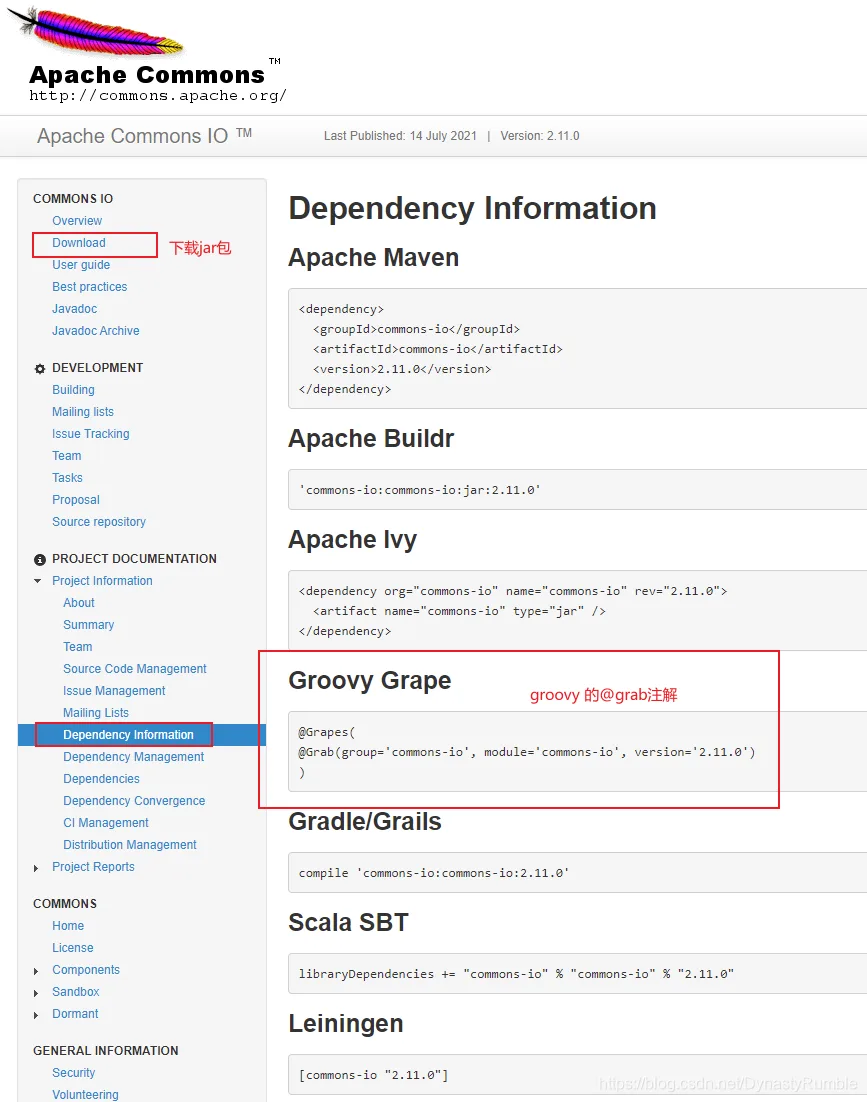The width and height of the screenshot is (867, 1102).
Task: Click the Apache Buildr code block
Action: pyautogui.click(x=578, y=490)
